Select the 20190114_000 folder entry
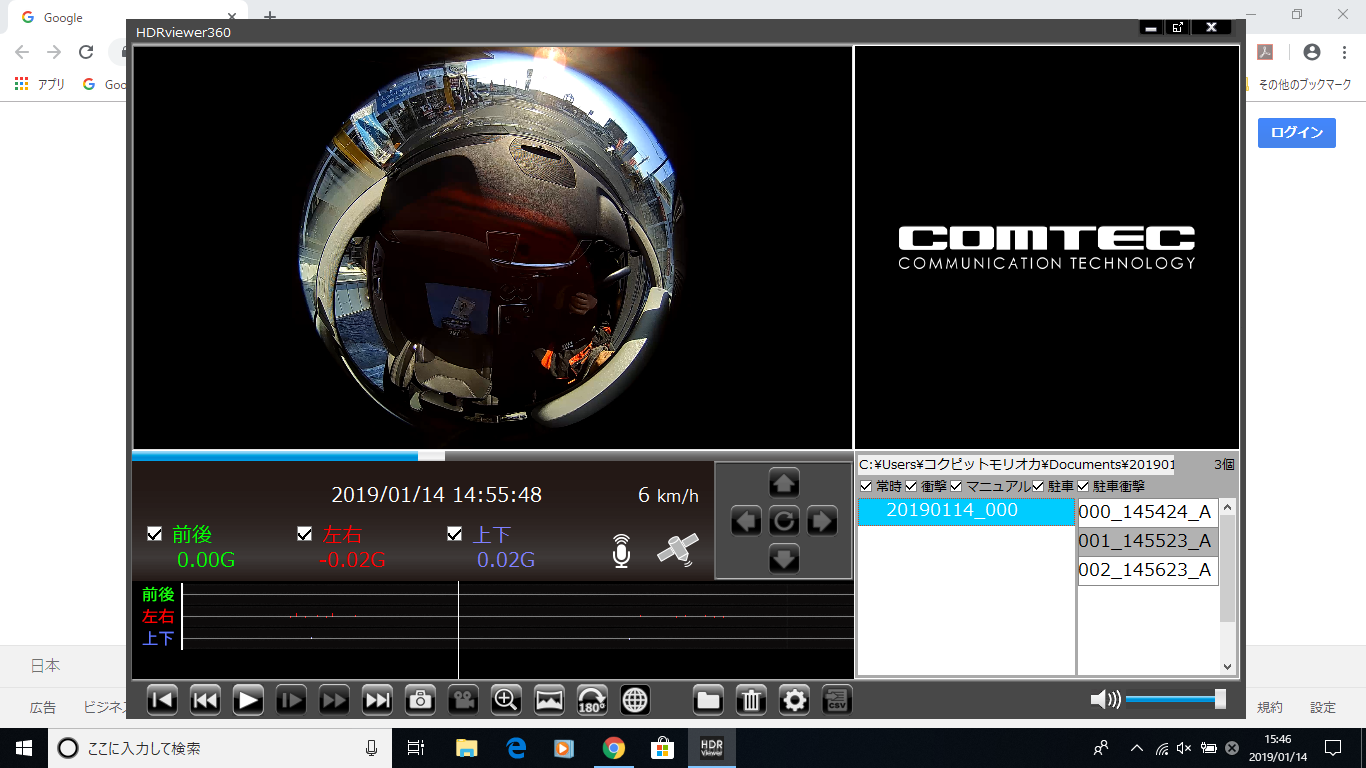This screenshot has width=1366, height=768. tap(952, 511)
